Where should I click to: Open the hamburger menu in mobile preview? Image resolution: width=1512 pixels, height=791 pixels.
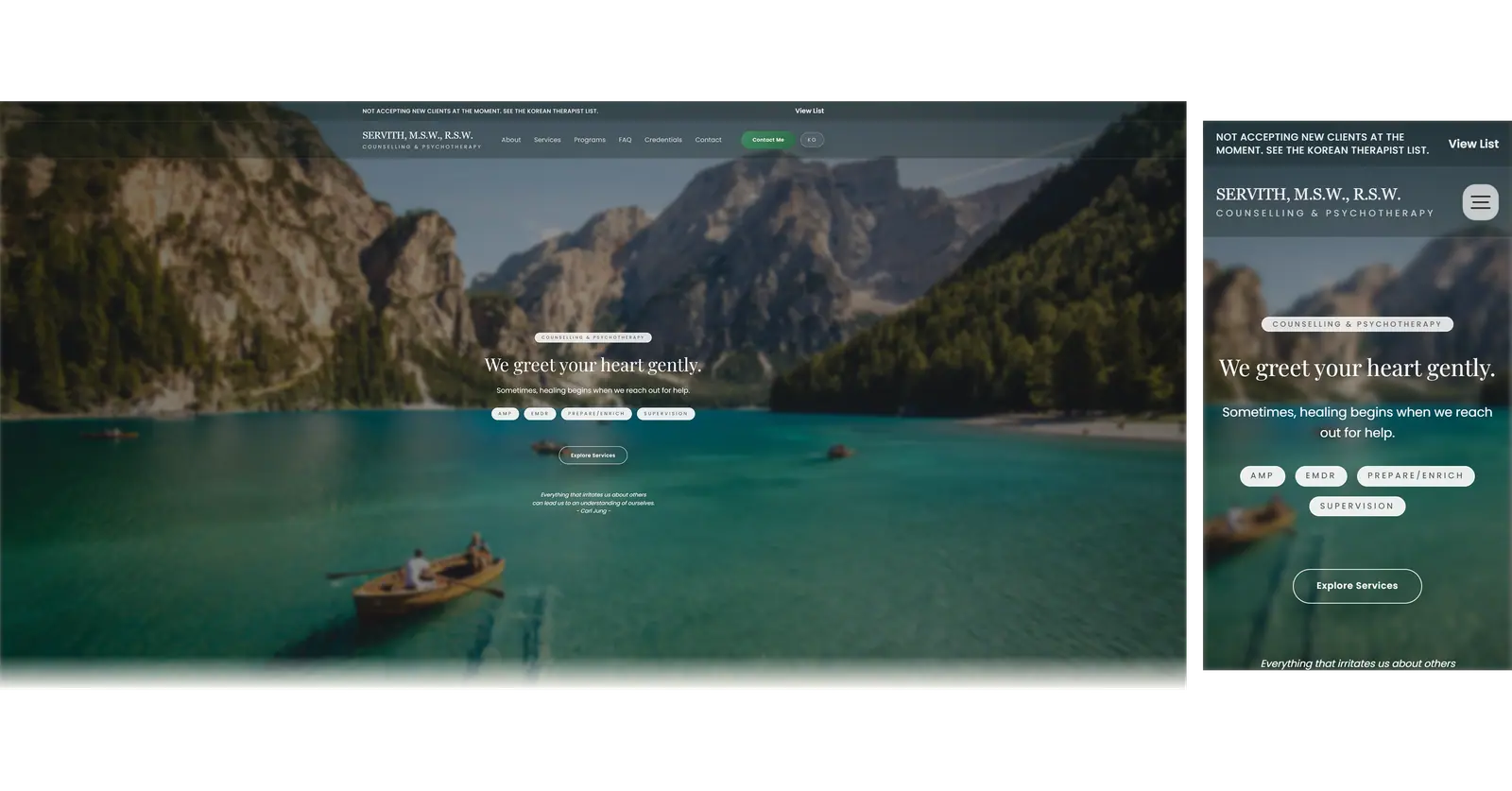coord(1480,202)
